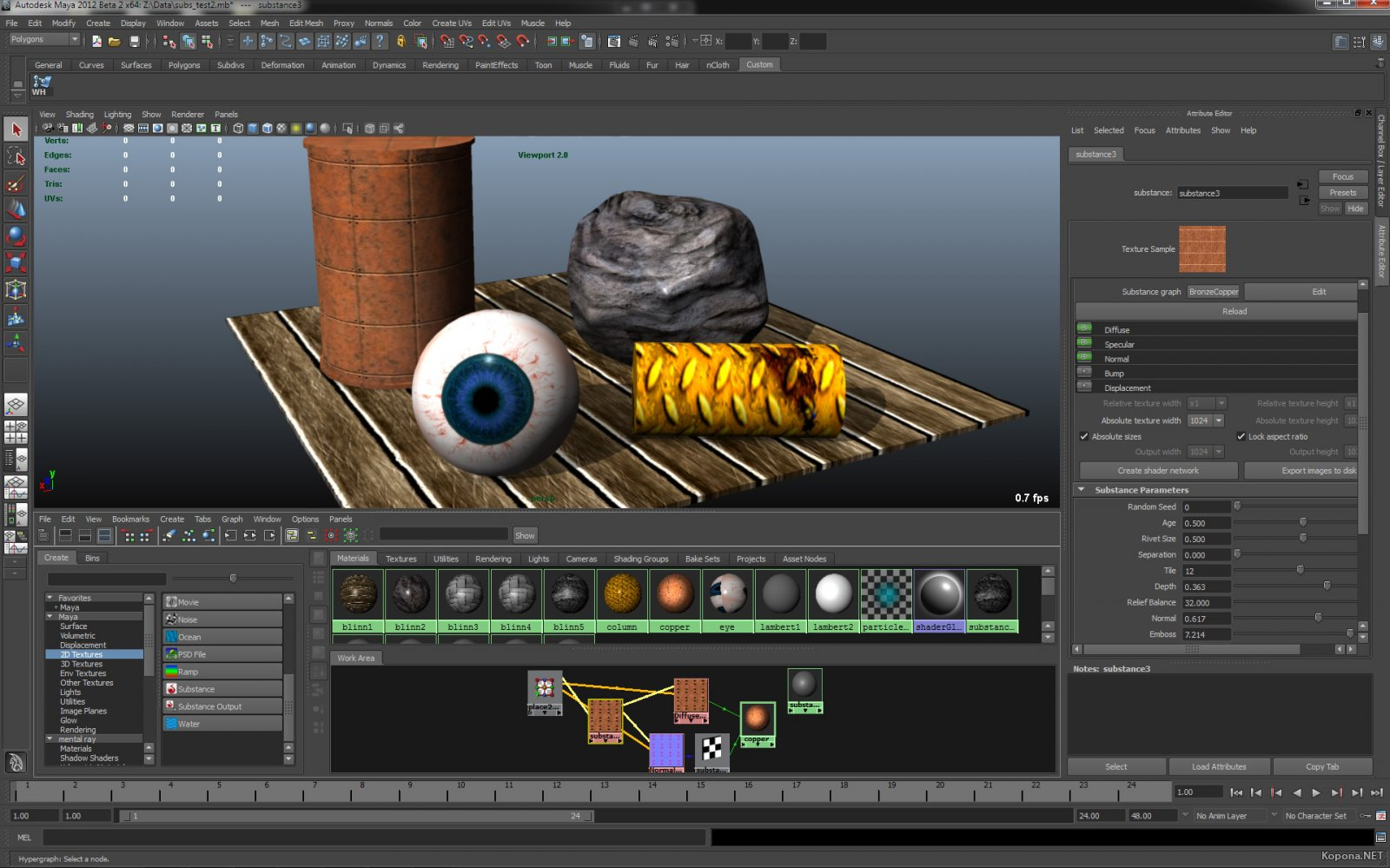The height and width of the screenshot is (868, 1390).
Task: Toggle auto keyframe button at bottom right
Action: (x=1366, y=816)
